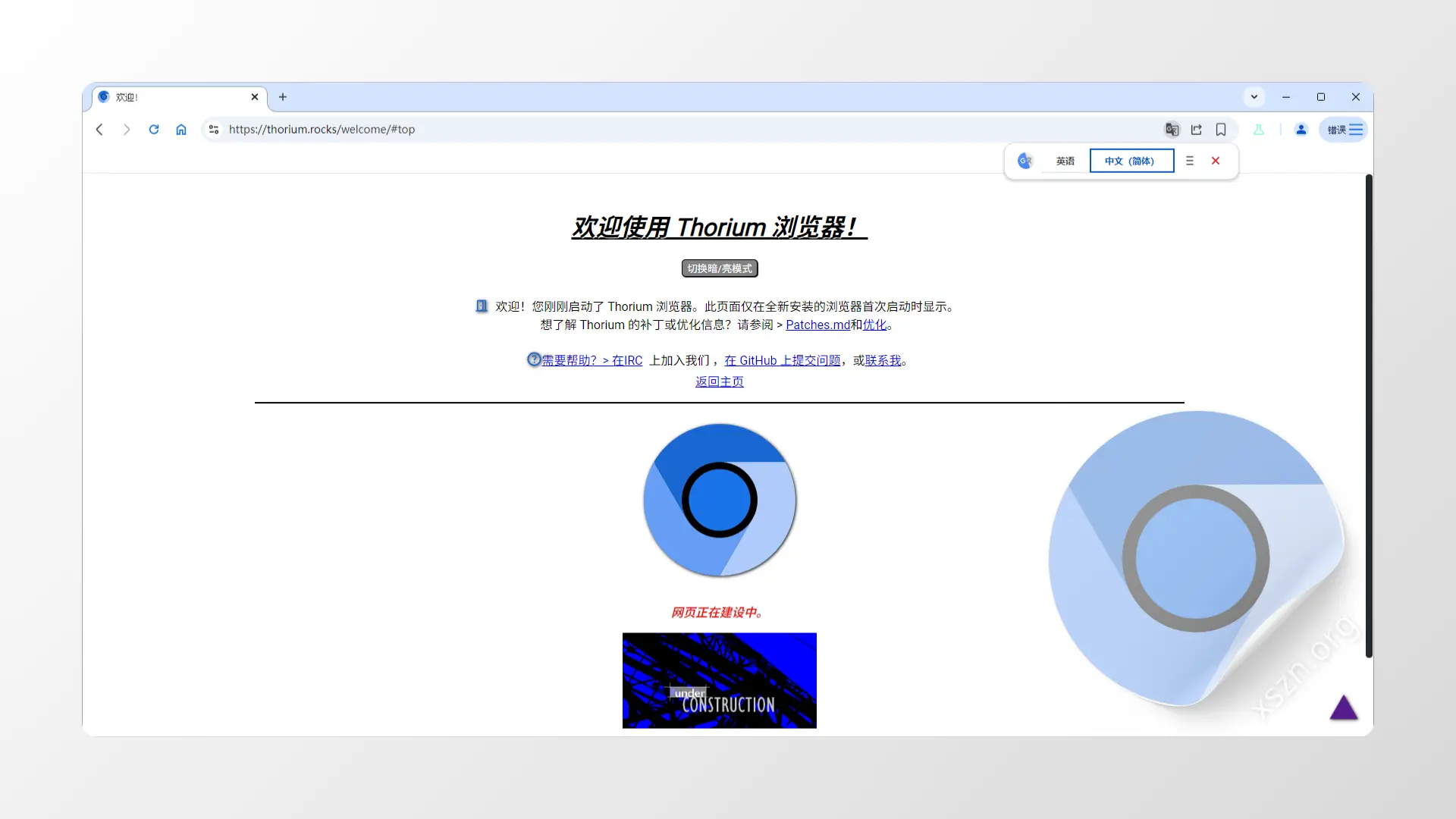1456x819 pixels.
Task: Jump to top with the purple triangle
Action: [1344, 708]
